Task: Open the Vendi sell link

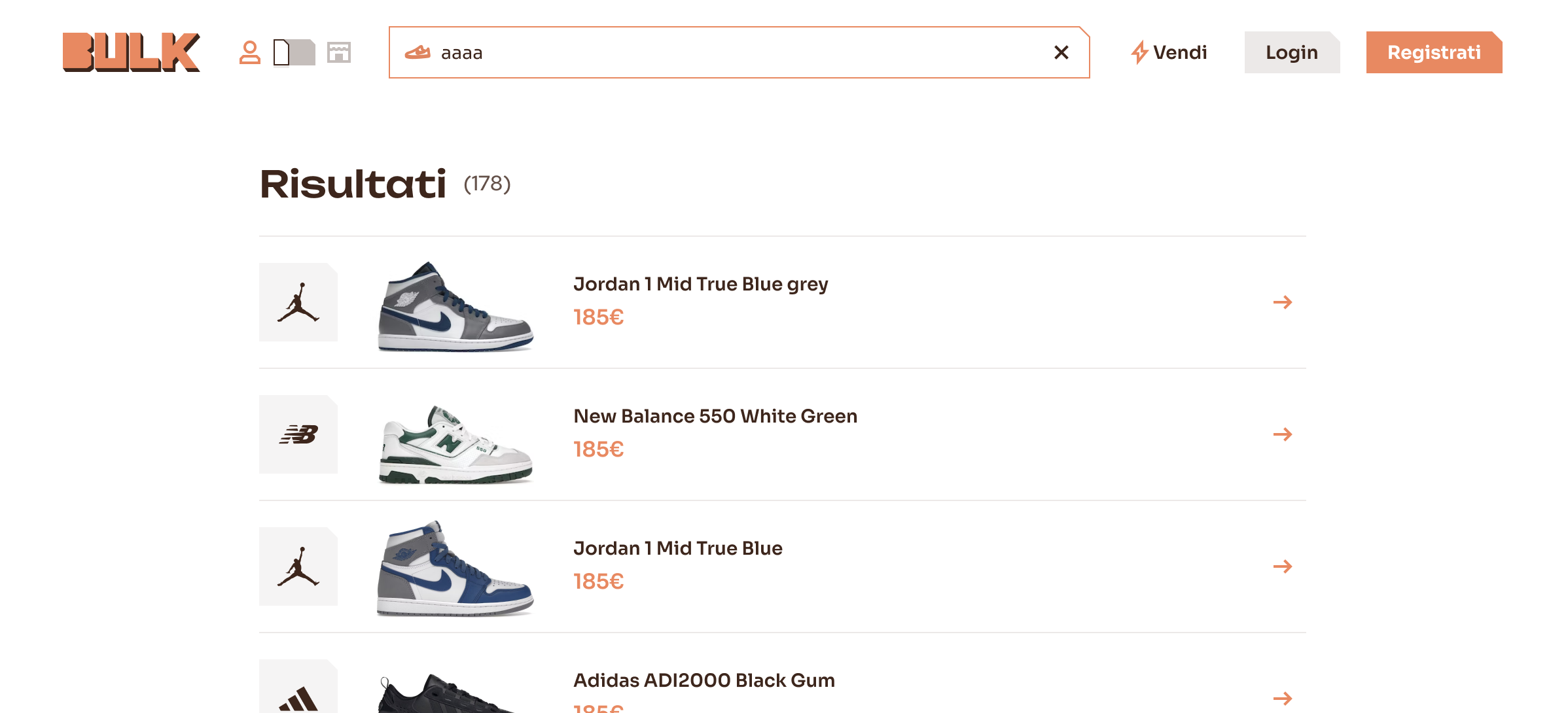Action: pyautogui.click(x=1169, y=52)
